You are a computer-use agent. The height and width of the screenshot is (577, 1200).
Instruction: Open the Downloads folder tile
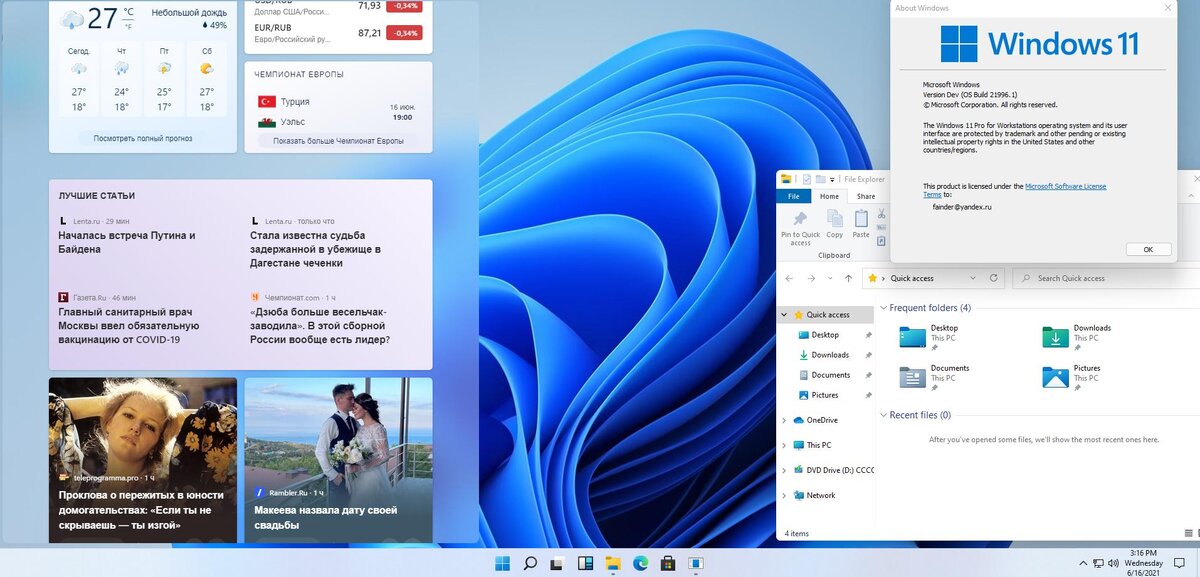pos(1075,337)
